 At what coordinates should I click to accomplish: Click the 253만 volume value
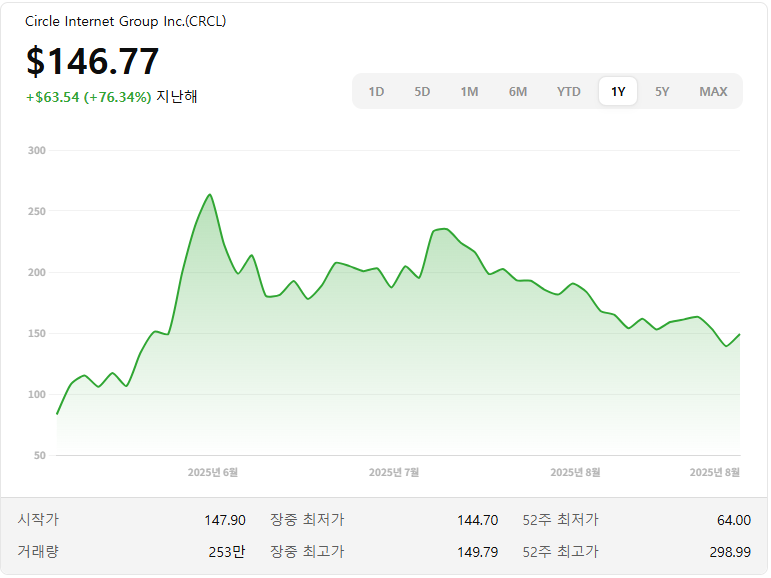tap(227, 552)
